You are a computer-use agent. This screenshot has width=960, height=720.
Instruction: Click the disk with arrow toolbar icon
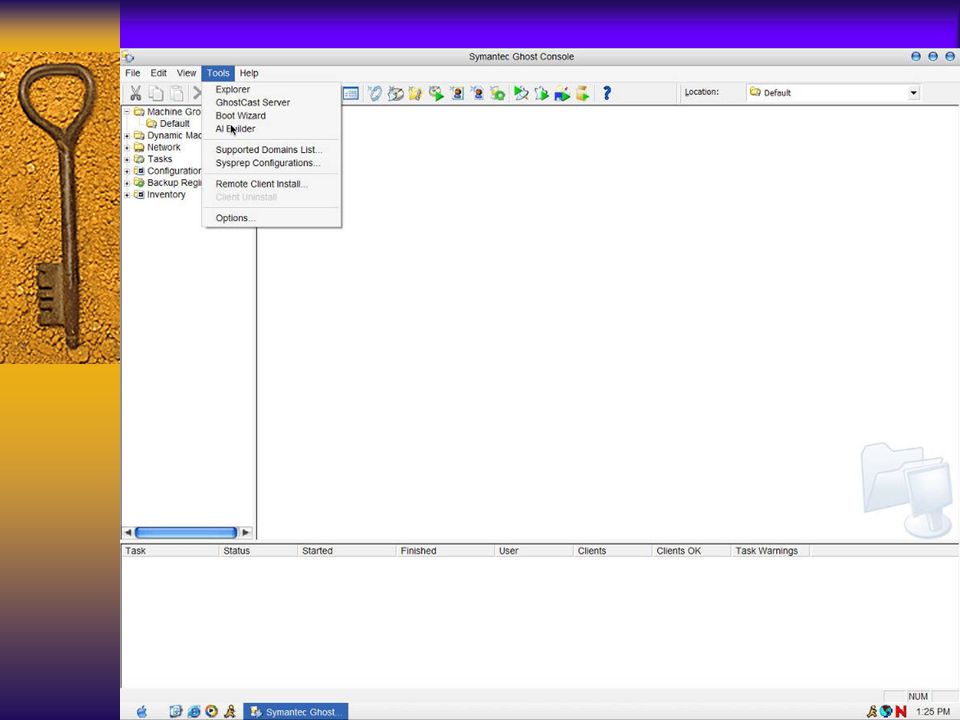396,93
